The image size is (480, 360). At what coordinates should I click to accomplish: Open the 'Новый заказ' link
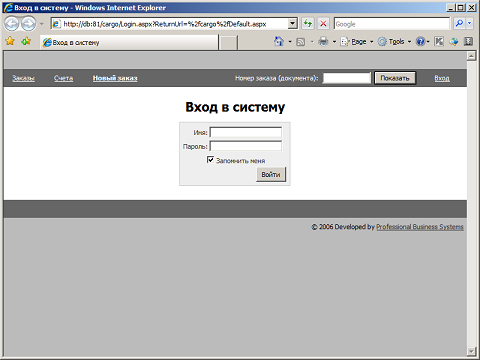pyautogui.click(x=115, y=78)
